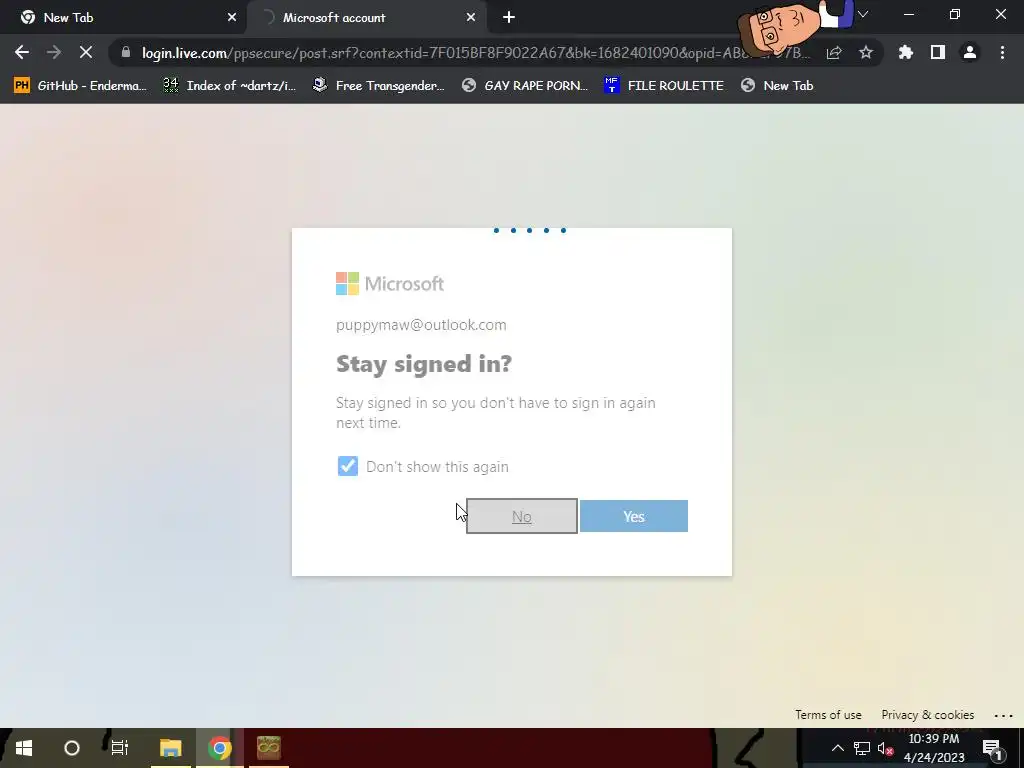Open the tab search chevron
This screenshot has height=768, width=1024.
pos(863,14)
